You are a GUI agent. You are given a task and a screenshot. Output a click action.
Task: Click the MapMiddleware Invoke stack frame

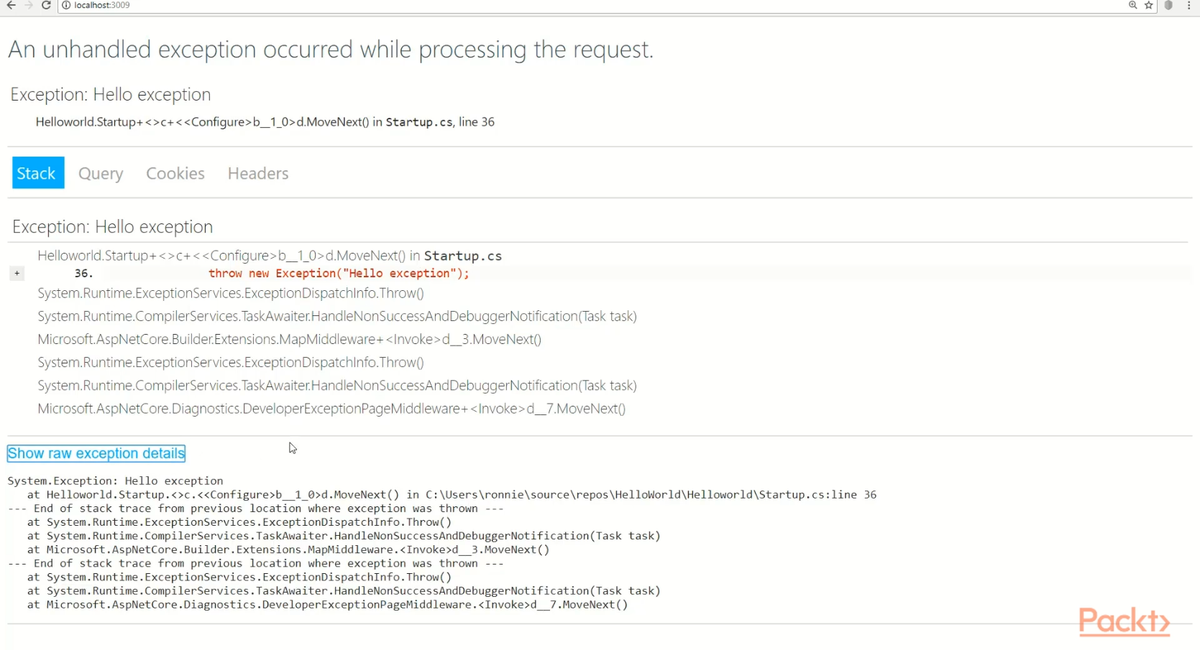coord(289,339)
